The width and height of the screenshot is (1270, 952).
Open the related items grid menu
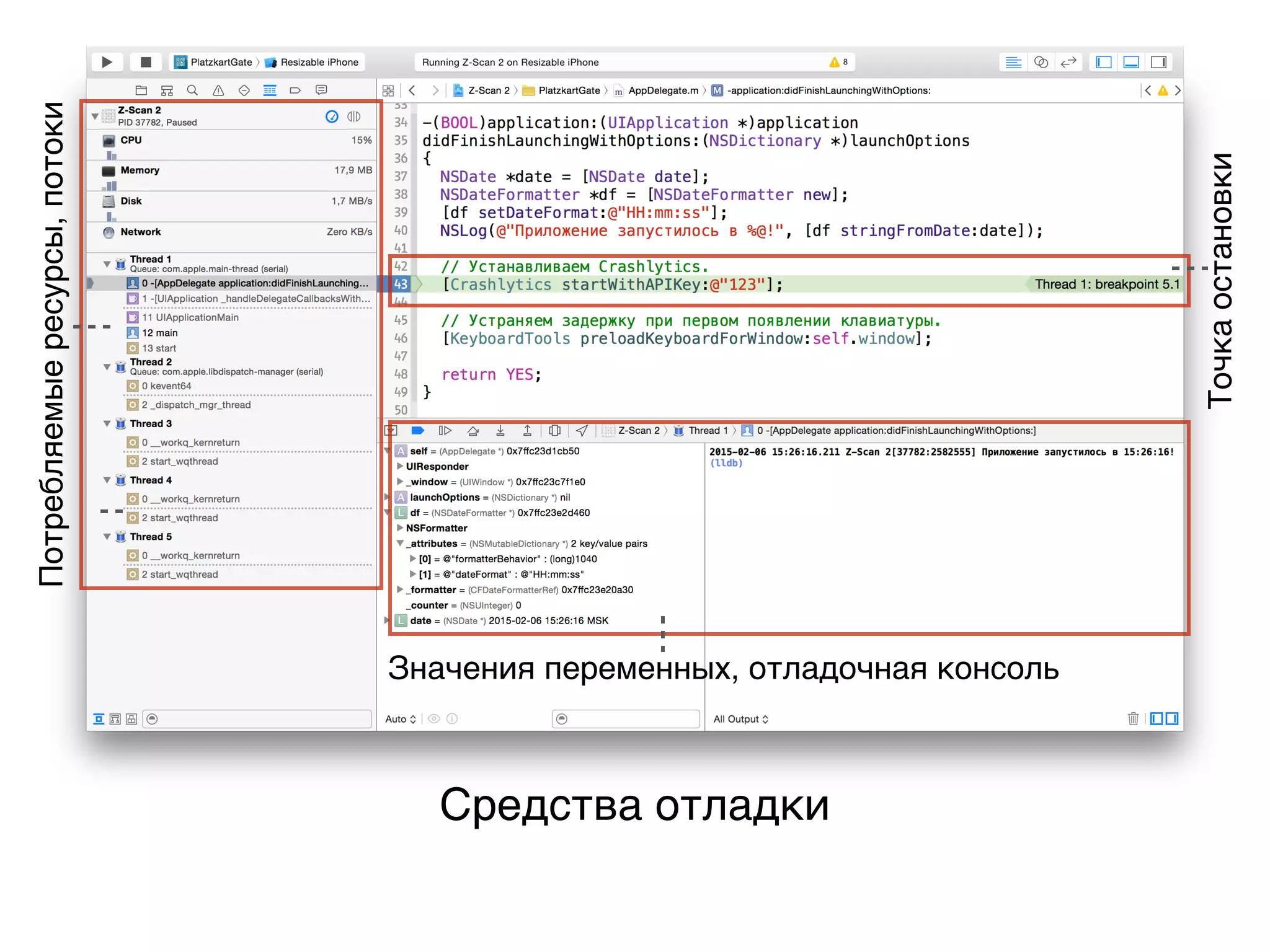coord(388,90)
